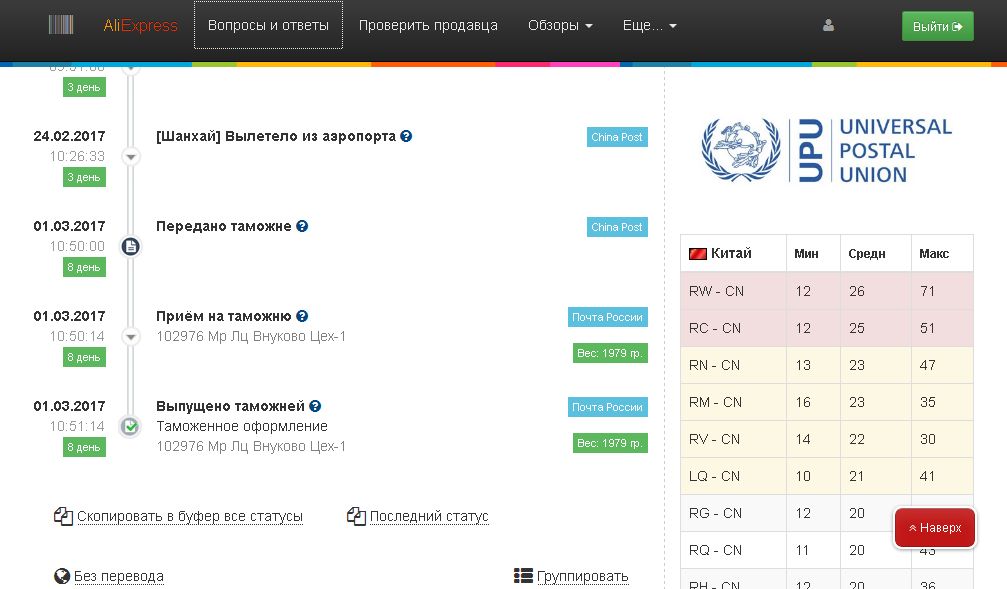Open the 'Еще...' dropdown menu
Screen dimensions: 1007x589
(649, 26)
